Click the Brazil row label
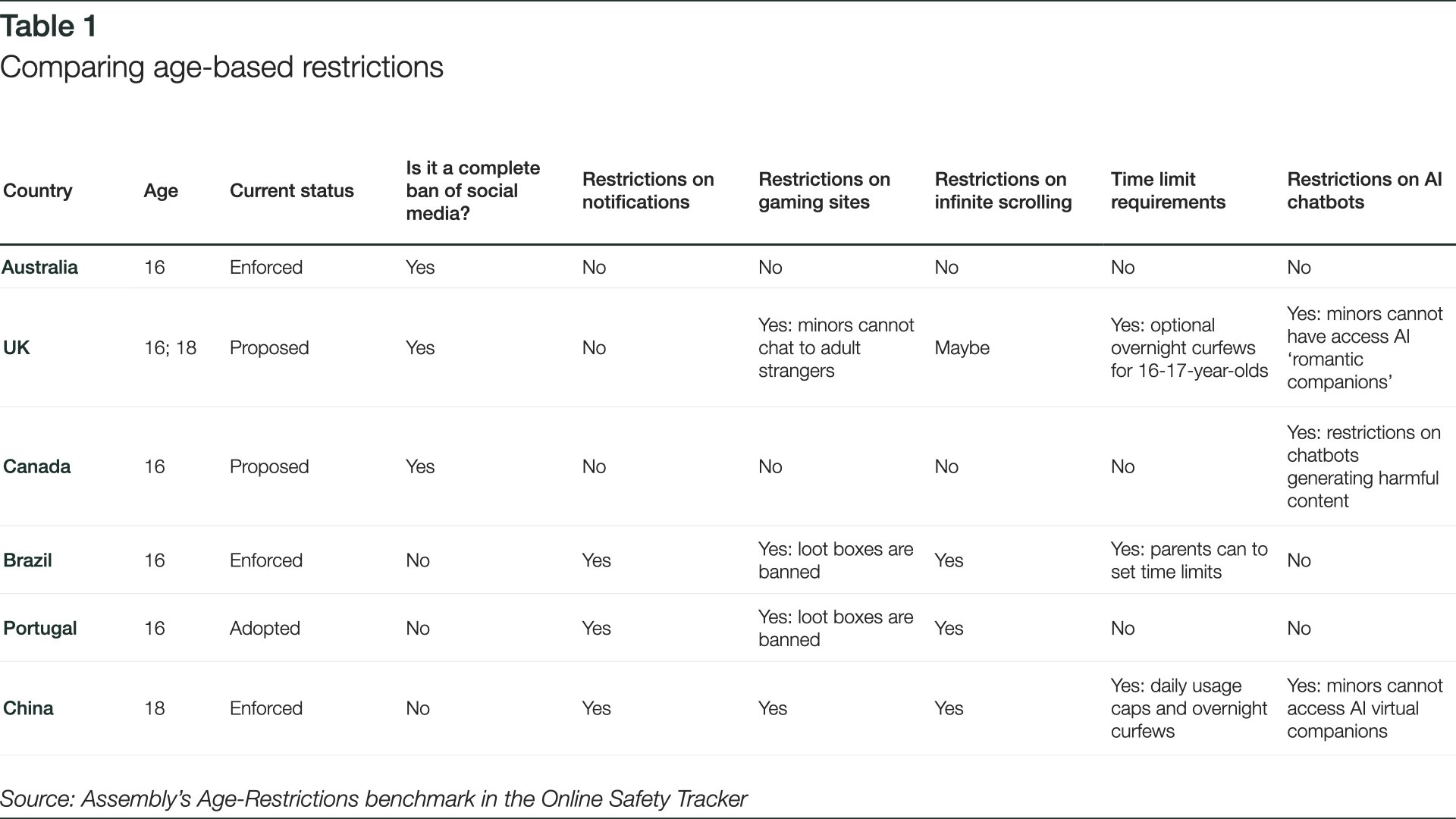This screenshot has height=819, width=1456. click(28, 560)
